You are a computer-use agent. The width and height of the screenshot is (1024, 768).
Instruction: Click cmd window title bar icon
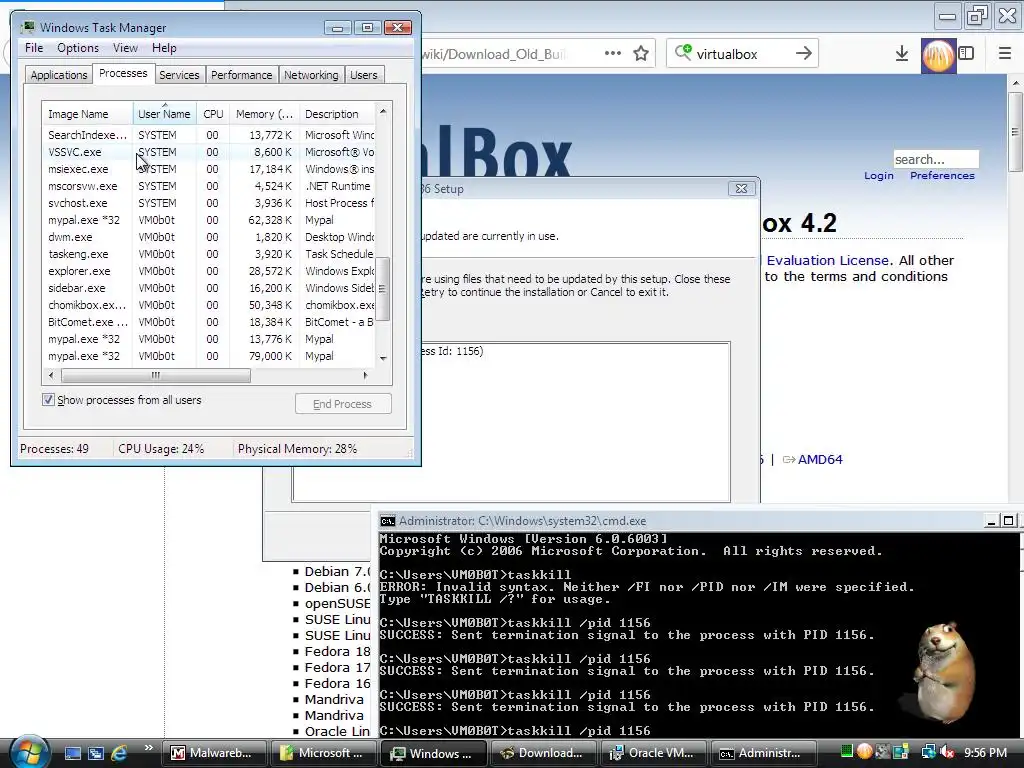pos(388,520)
